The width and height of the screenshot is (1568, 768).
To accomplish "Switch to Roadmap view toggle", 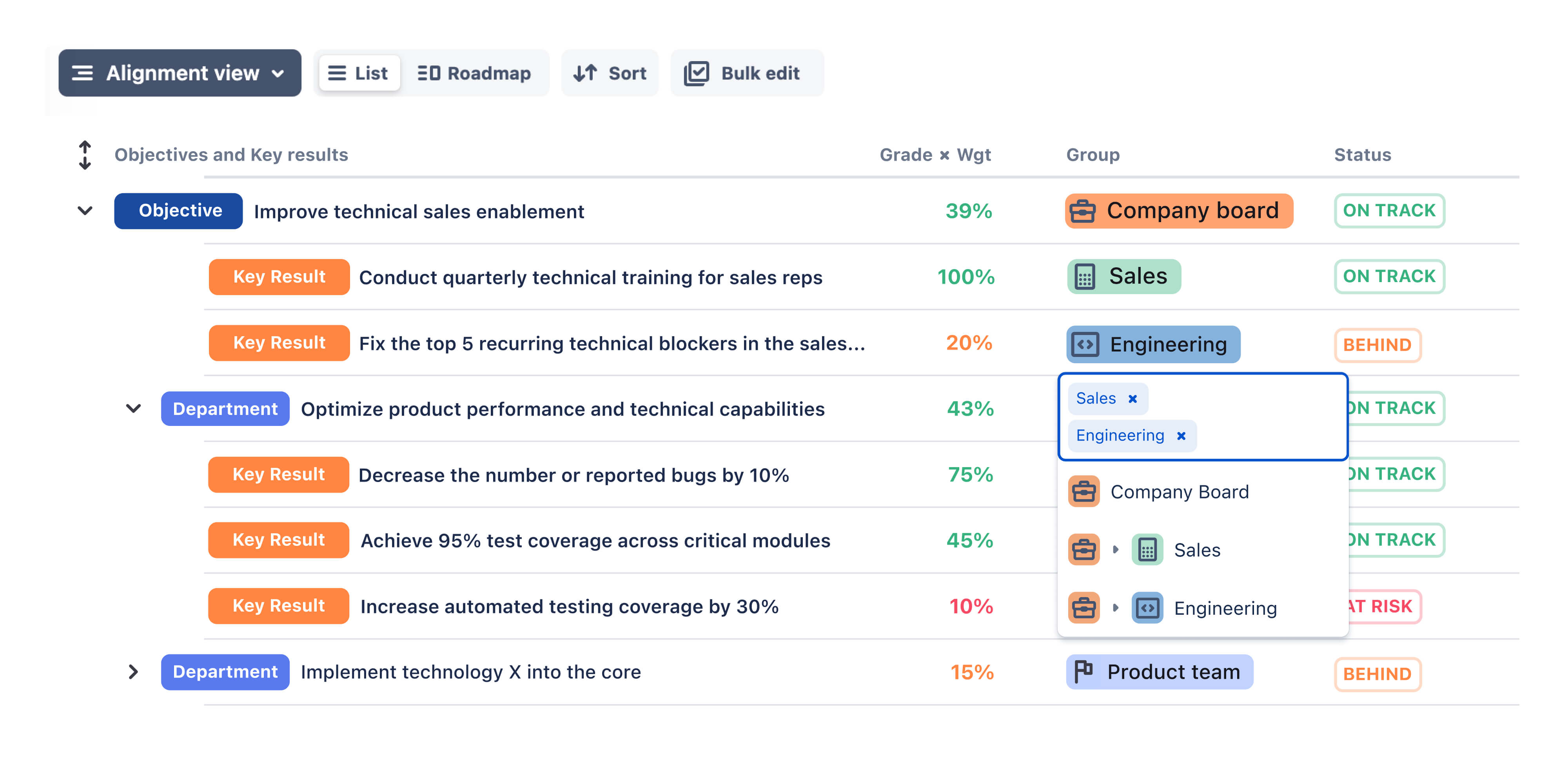I will [x=474, y=73].
